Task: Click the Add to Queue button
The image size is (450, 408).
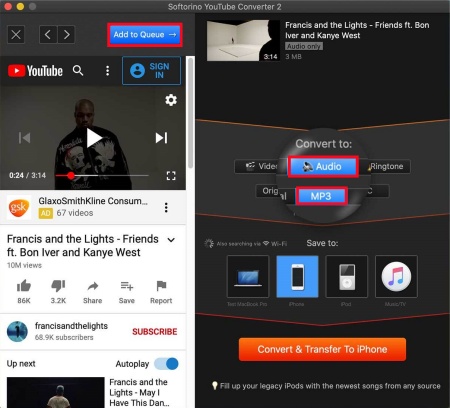Action: [145, 35]
